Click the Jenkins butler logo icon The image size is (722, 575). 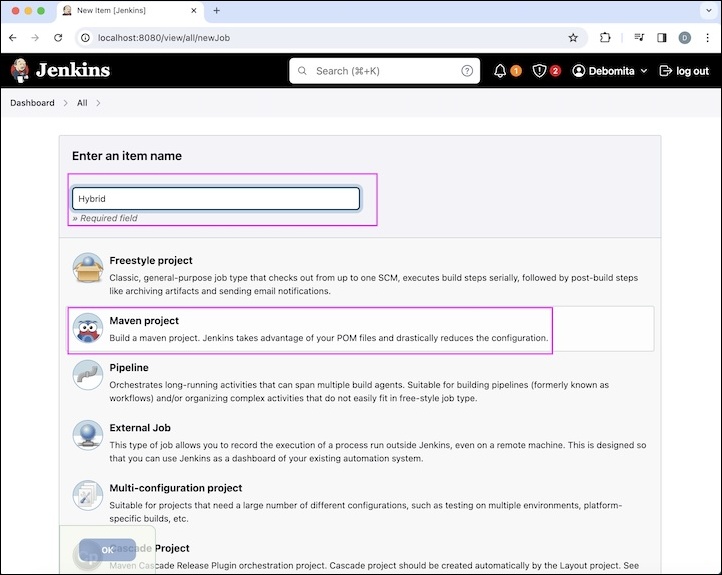coord(19,70)
